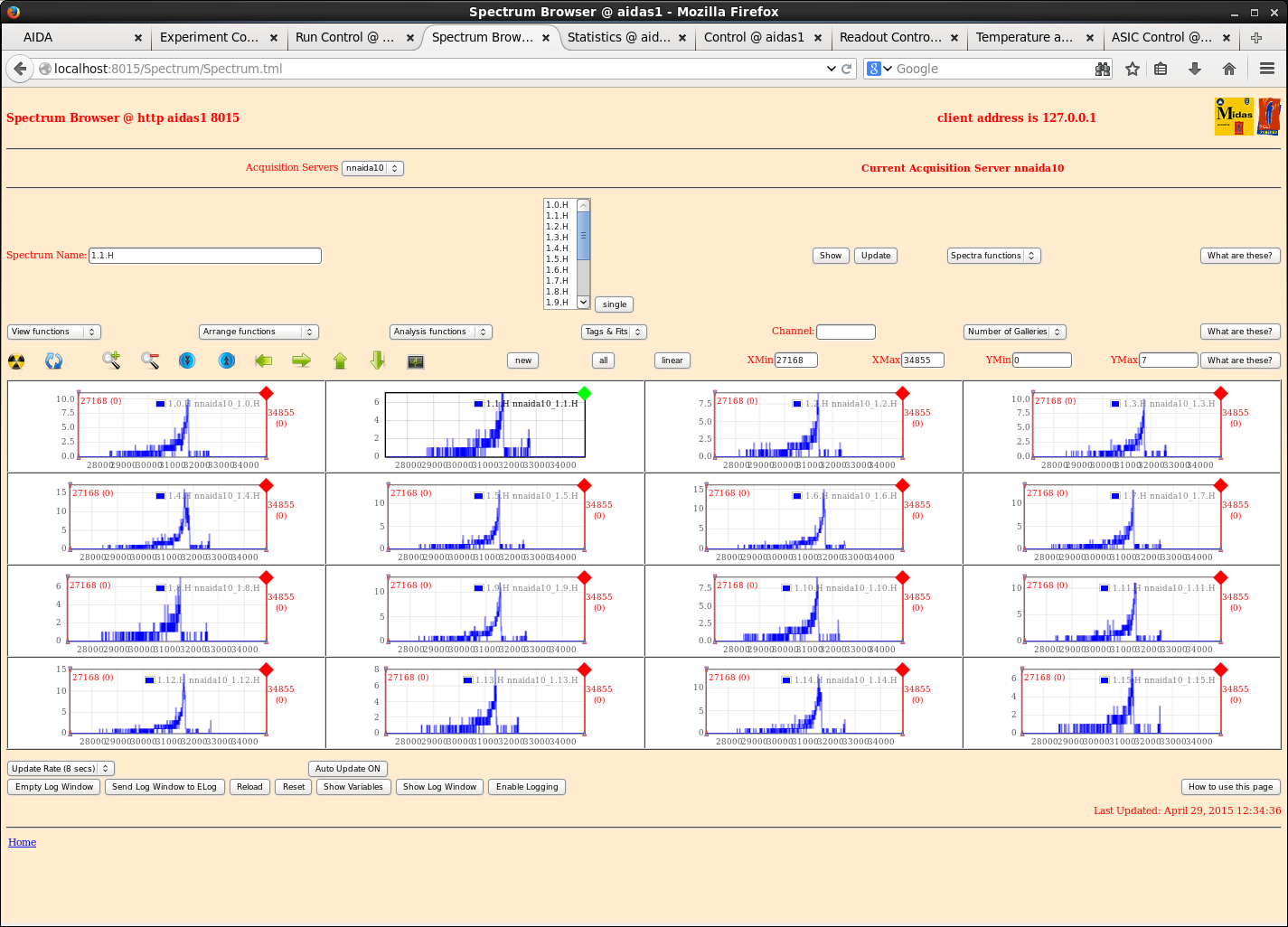Switch to ASIC Control tab
Viewport: 1288px width, 927px height.
coord(1170,38)
